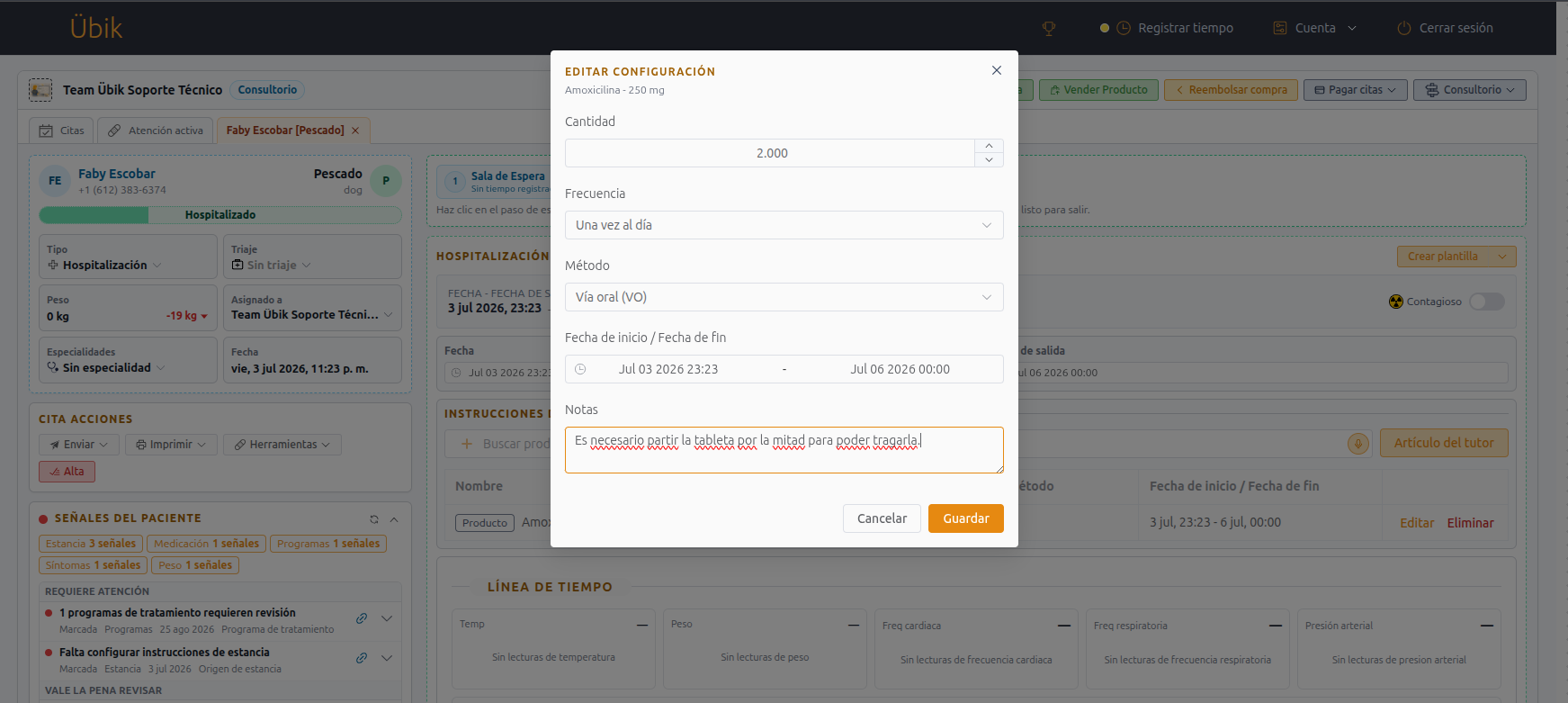The height and width of the screenshot is (703, 1568).
Task: Expand programas de tratamiento signal row
Action: click(x=387, y=618)
